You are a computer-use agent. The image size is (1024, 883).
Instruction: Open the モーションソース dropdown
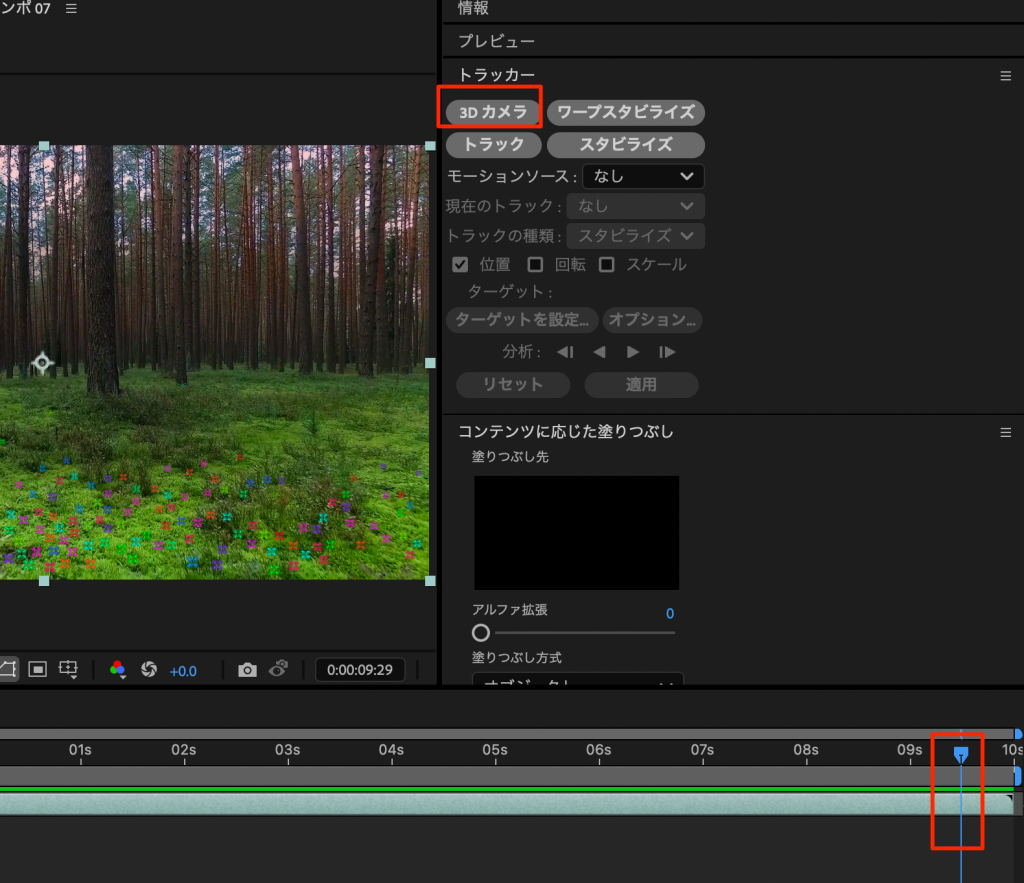[x=643, y=177]
